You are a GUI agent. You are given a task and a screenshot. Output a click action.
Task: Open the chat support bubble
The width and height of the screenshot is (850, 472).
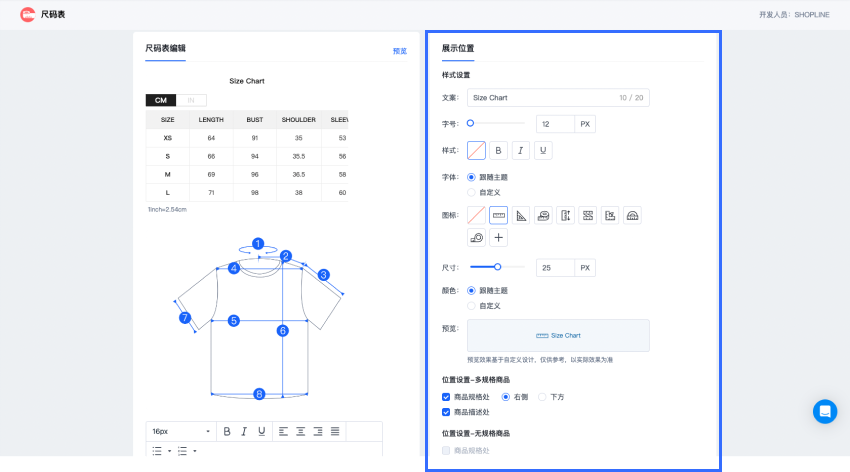(824, 411)
